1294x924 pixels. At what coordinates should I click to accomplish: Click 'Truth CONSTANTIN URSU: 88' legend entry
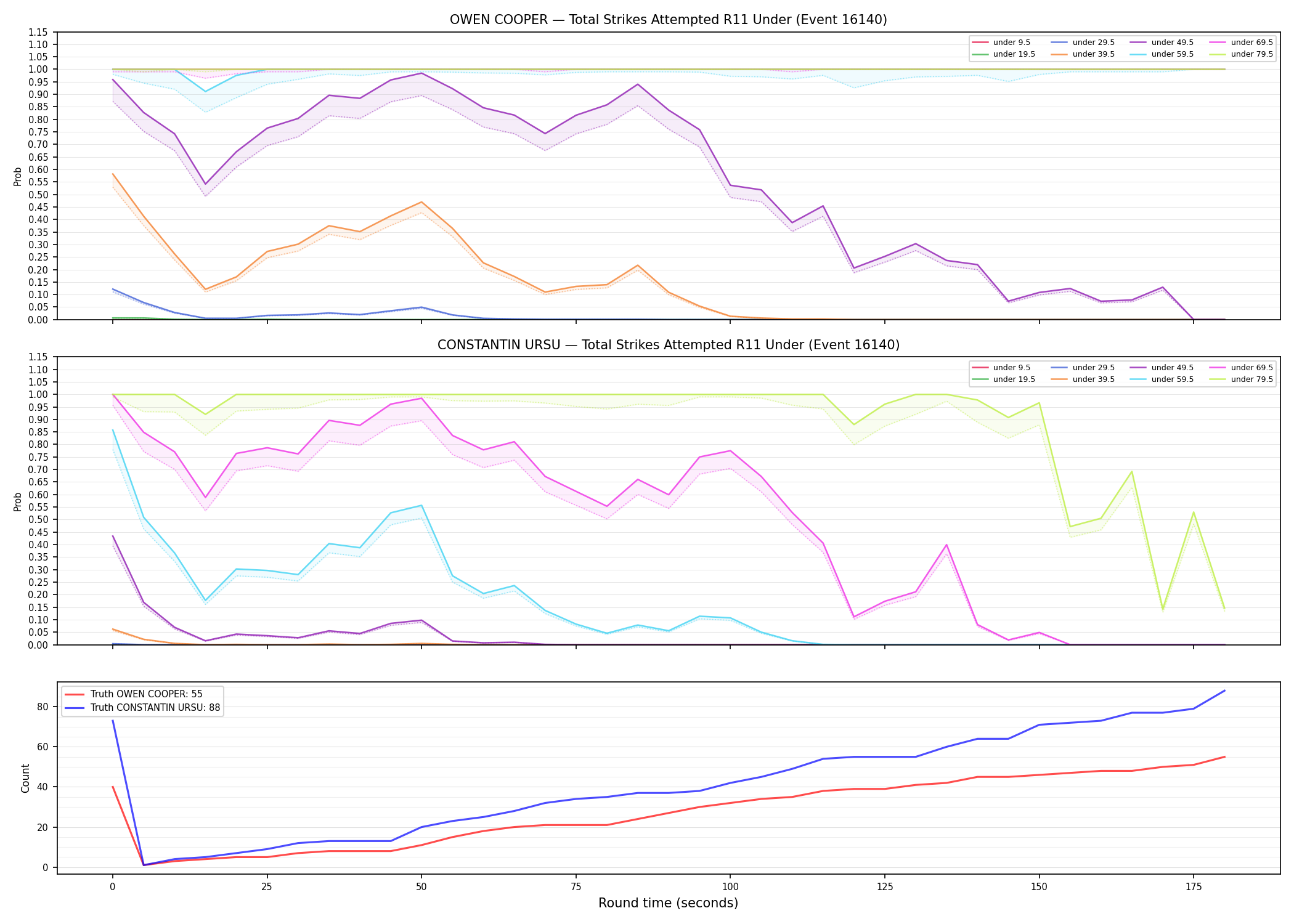[142, 708]
